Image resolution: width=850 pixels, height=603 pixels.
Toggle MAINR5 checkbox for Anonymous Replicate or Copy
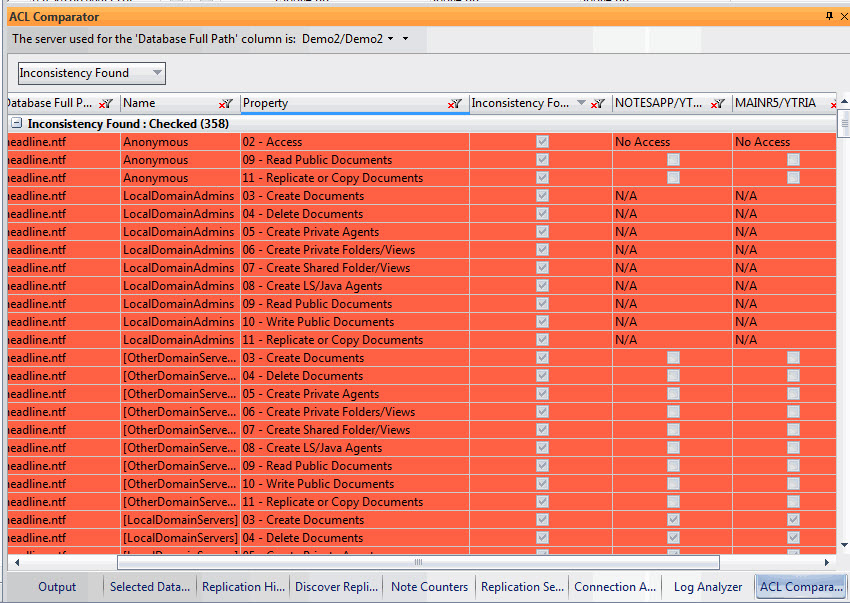(x=793, y=178)
